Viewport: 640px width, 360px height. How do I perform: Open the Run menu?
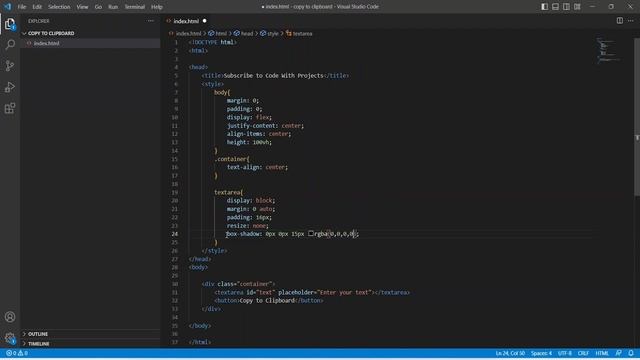tap(113, 7)
